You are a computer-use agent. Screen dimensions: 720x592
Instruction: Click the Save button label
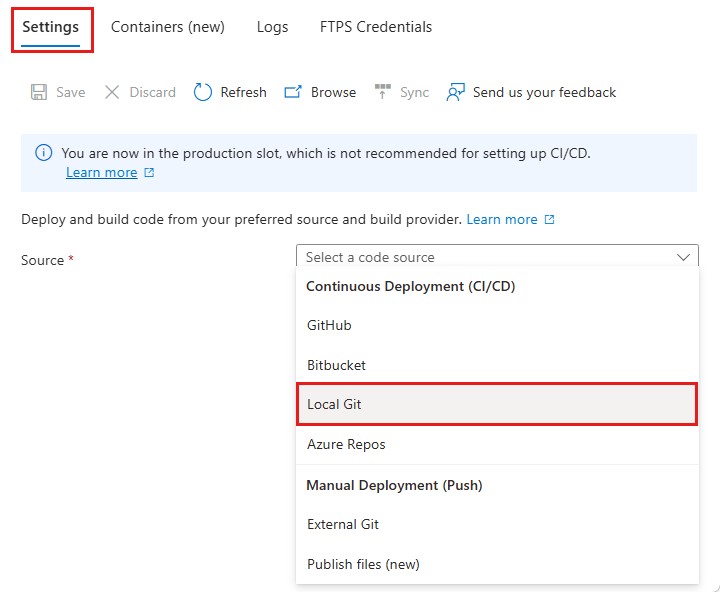[x=71, y=92]
